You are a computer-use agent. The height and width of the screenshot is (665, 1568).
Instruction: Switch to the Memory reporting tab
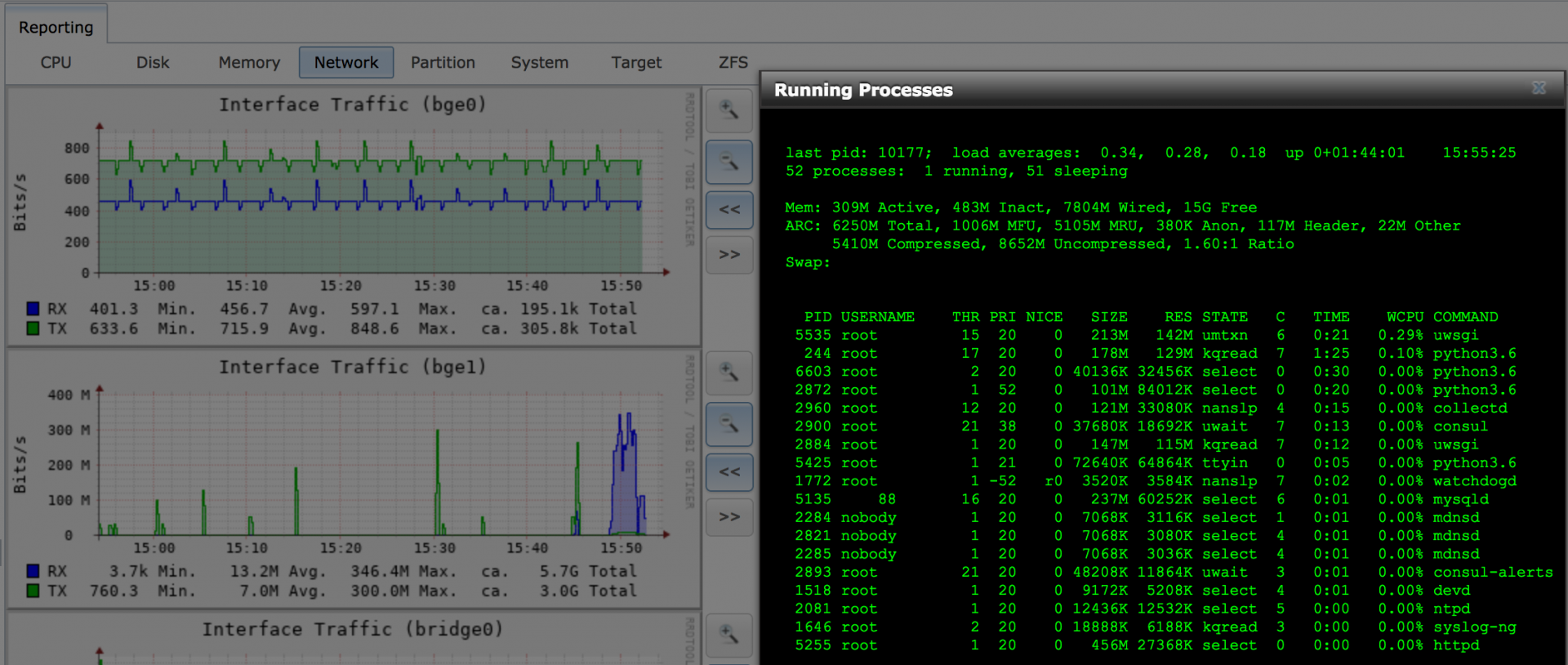[x=249, y=62]
